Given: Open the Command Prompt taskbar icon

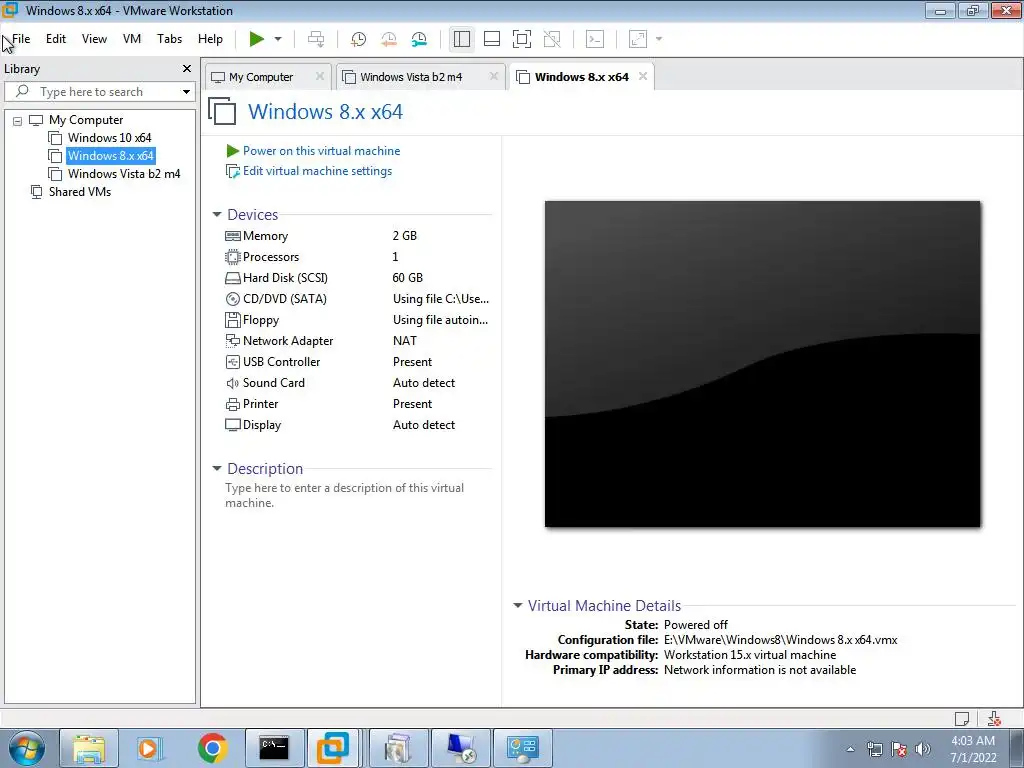Looking at the screenshot, I should point(274,748).
